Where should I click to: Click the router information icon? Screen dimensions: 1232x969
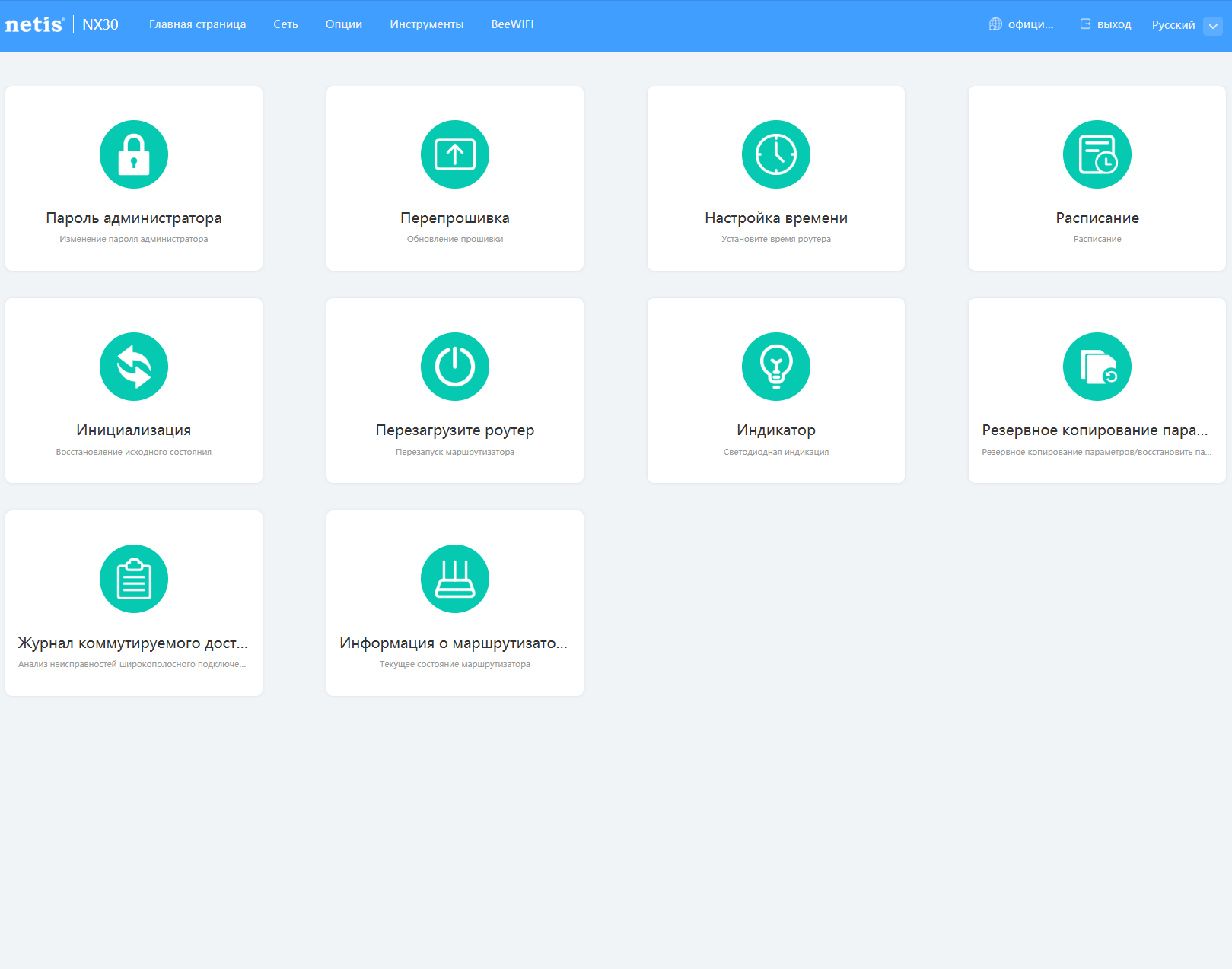[455, 579]
